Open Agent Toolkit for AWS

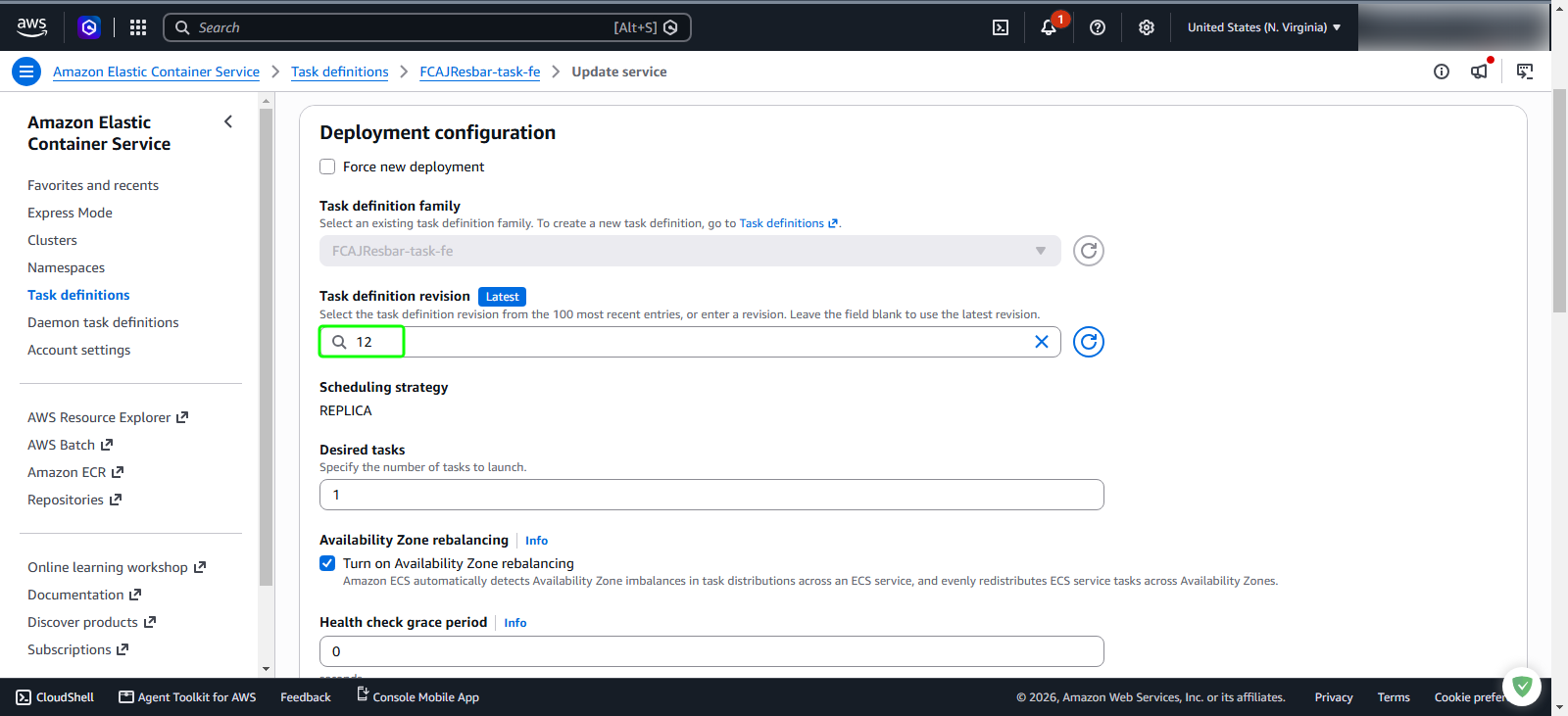[x=187, y=697]
